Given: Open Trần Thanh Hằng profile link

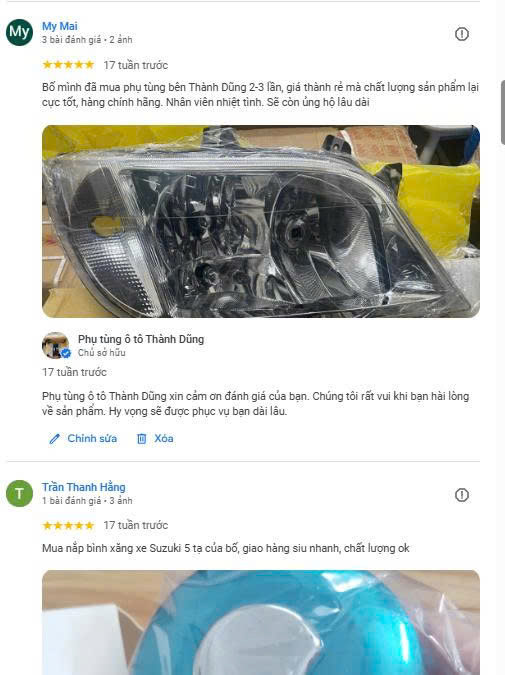Looking at the screenshot, I should click(x=84, y=487).
